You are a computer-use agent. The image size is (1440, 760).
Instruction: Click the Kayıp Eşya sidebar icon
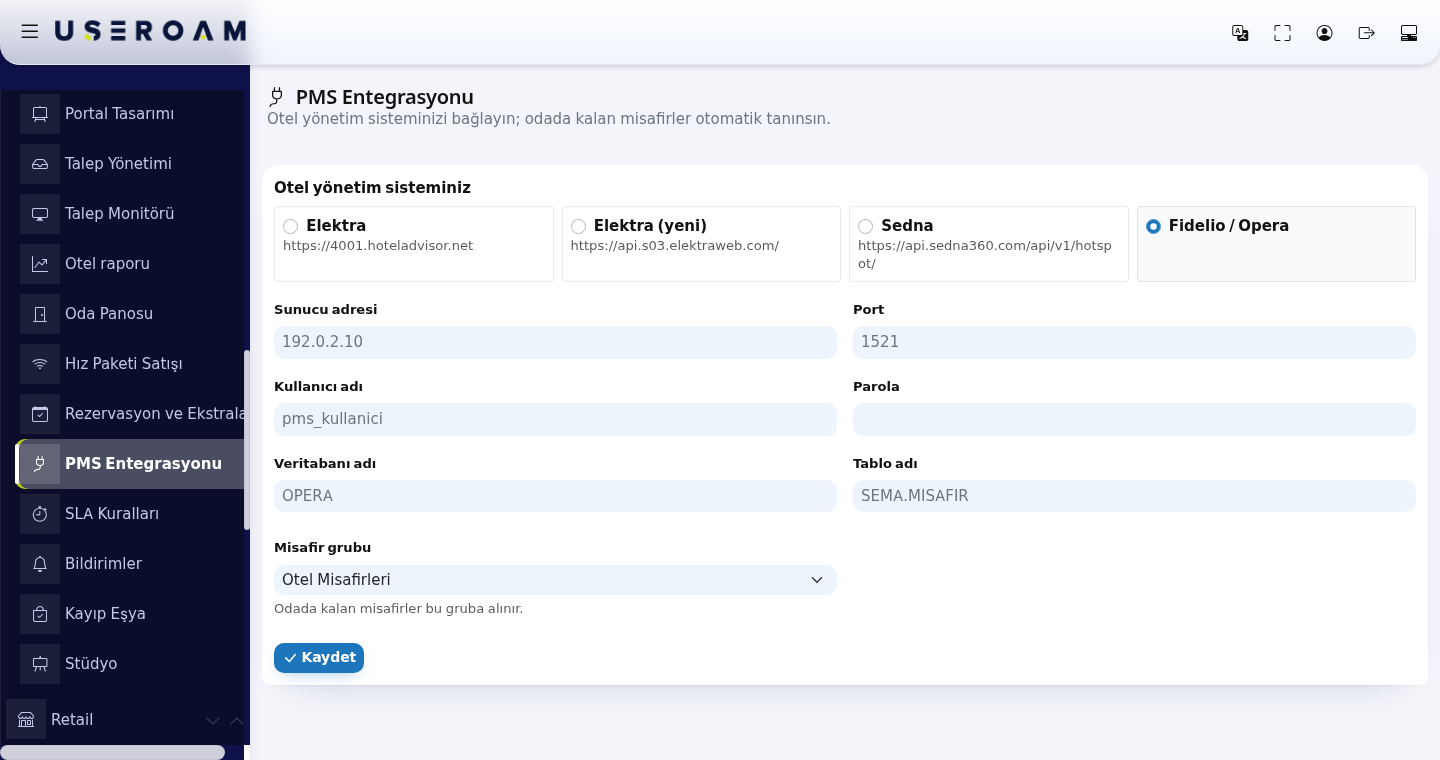[40, 614]
